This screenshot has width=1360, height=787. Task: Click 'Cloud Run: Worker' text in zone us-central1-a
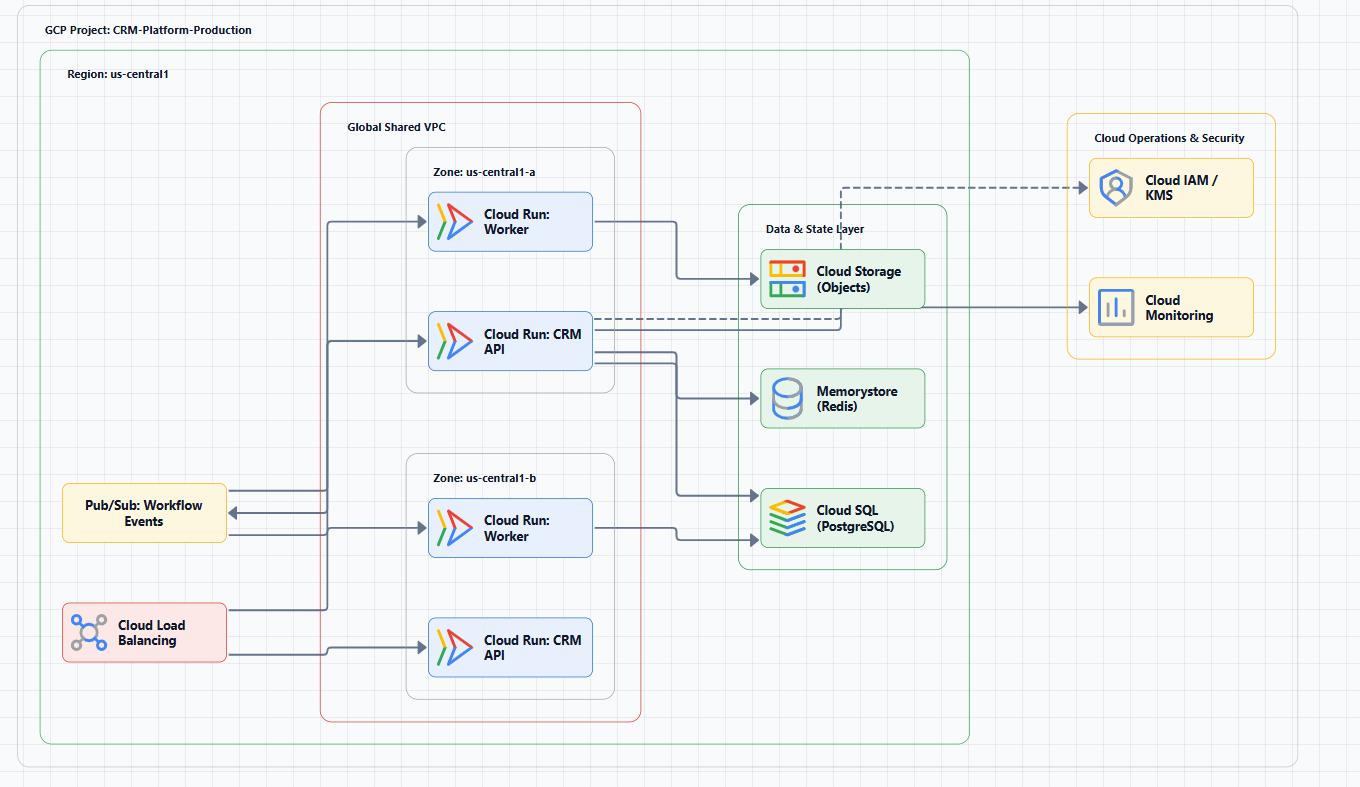point(516,222)
